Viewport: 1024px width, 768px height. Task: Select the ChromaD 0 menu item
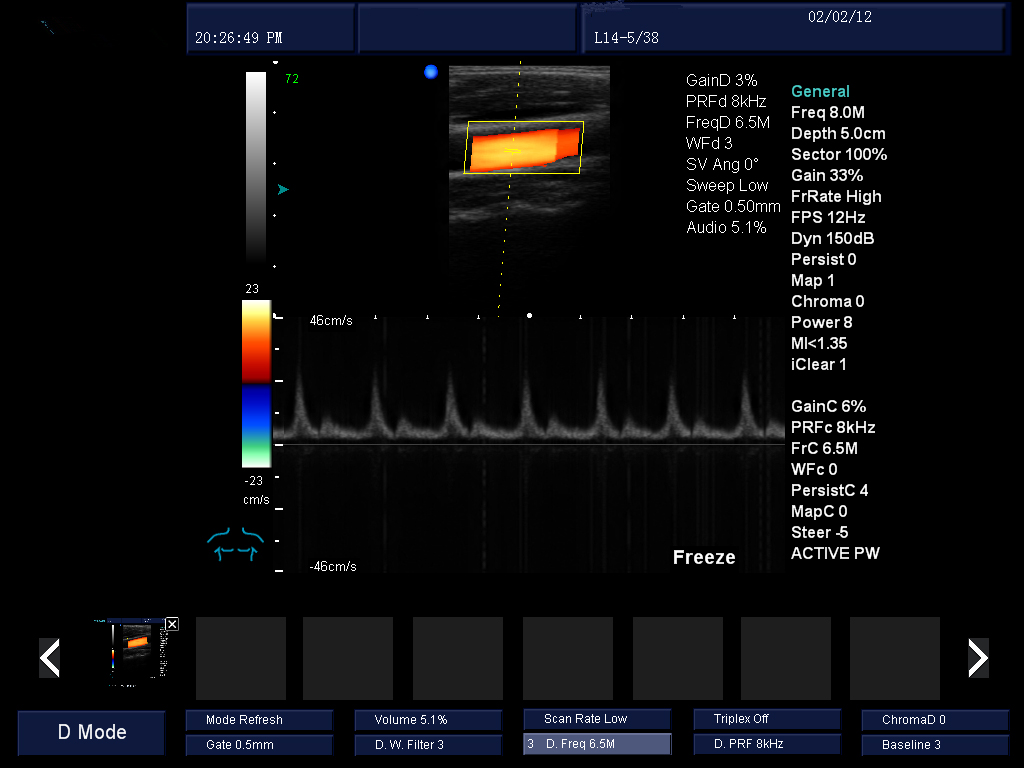(x=935, y=720)
